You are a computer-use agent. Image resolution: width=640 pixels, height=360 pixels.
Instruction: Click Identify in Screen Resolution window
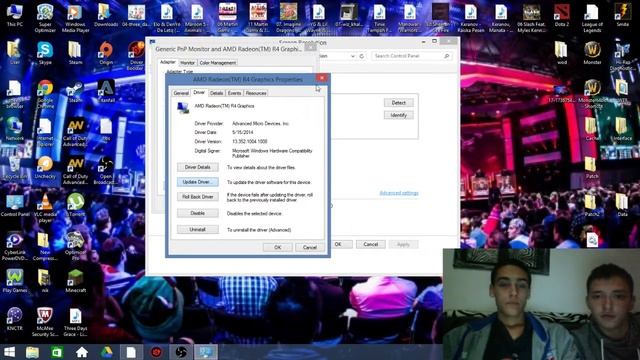tap(398, 115)
